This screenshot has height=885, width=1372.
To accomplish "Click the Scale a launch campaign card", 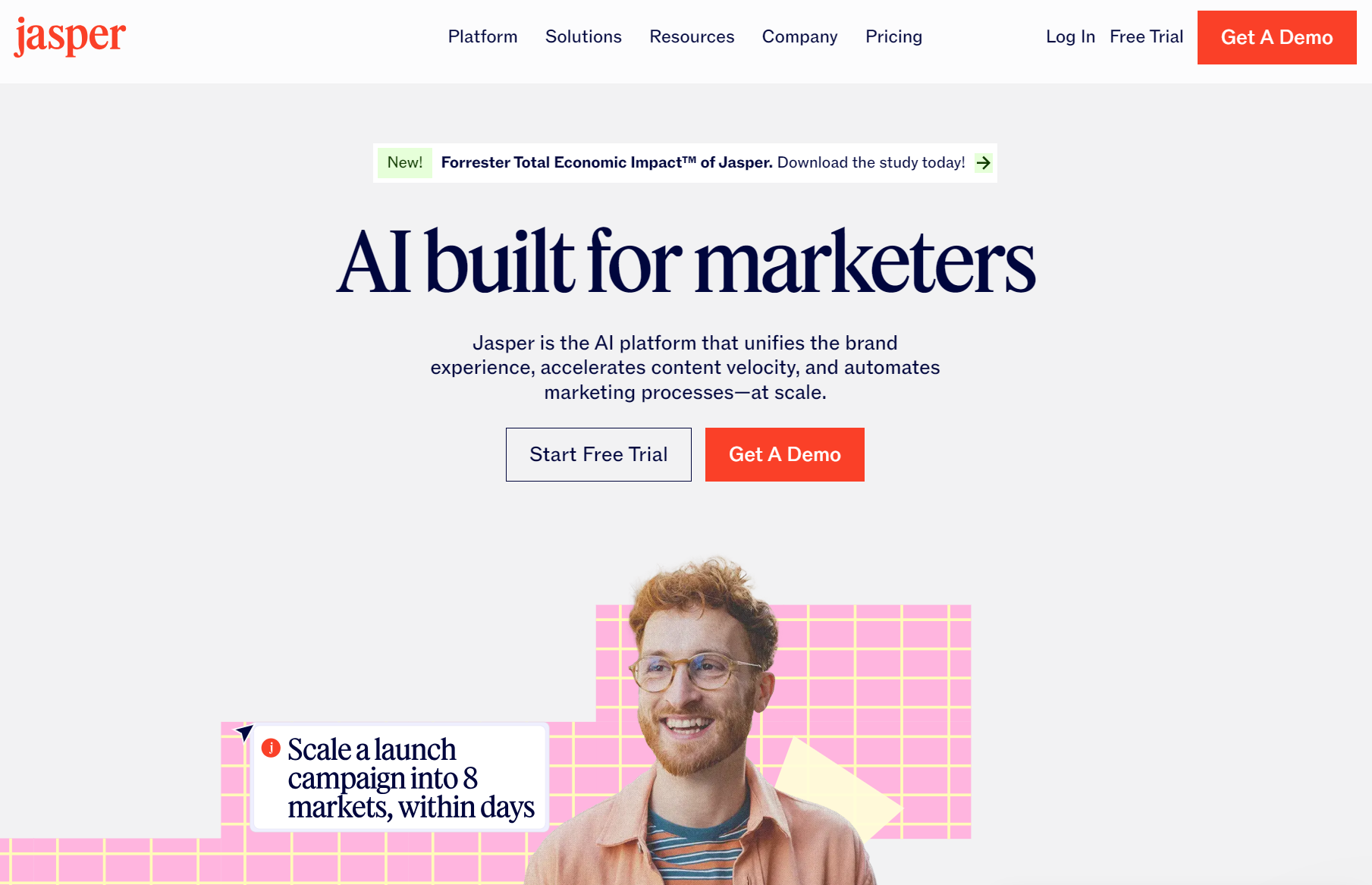I will point(399,777).
